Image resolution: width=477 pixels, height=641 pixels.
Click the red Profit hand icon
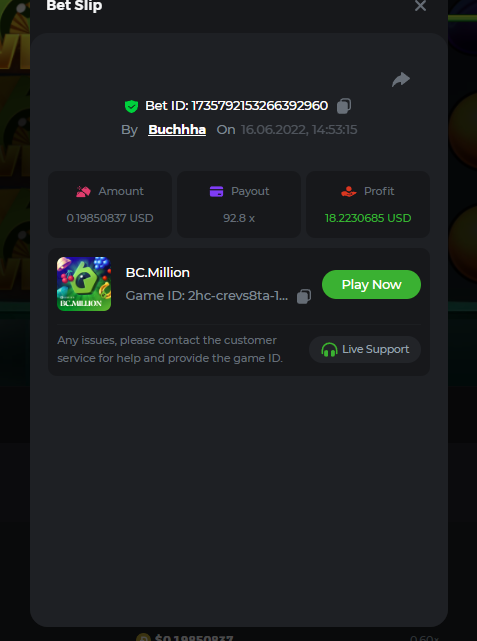click(x=349, y=191)
